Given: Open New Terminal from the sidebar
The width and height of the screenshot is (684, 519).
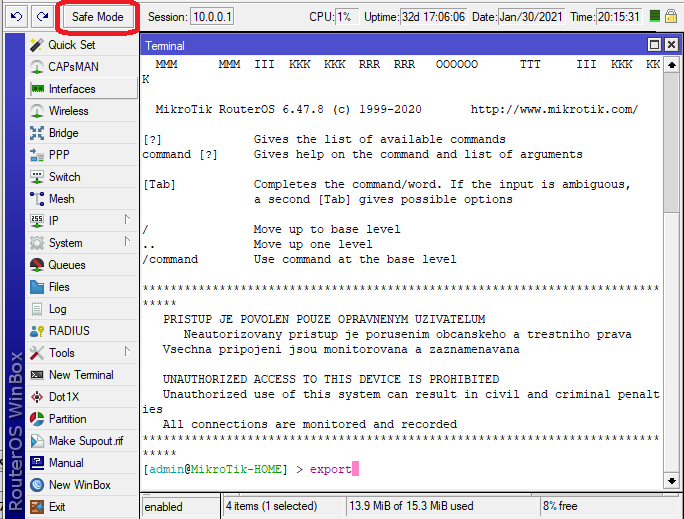Looking at the screenshot, I should pyautogui.click(x=82, y=375).
